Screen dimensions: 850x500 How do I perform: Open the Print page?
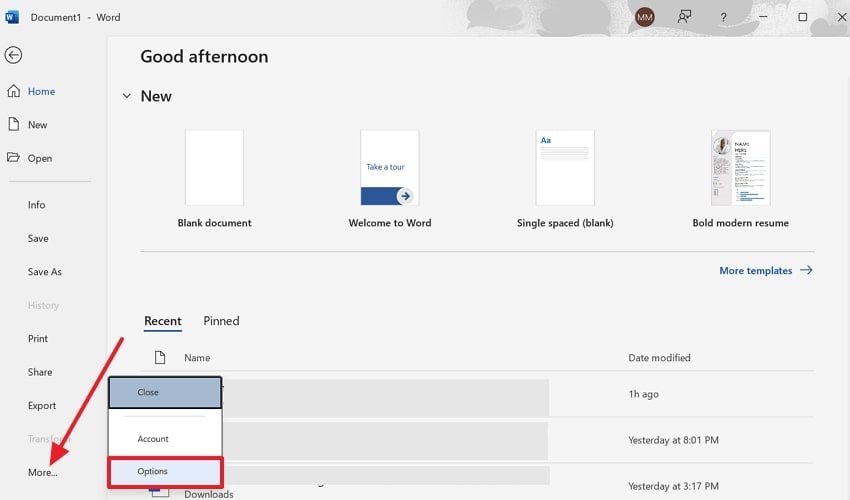pos(38,338)
